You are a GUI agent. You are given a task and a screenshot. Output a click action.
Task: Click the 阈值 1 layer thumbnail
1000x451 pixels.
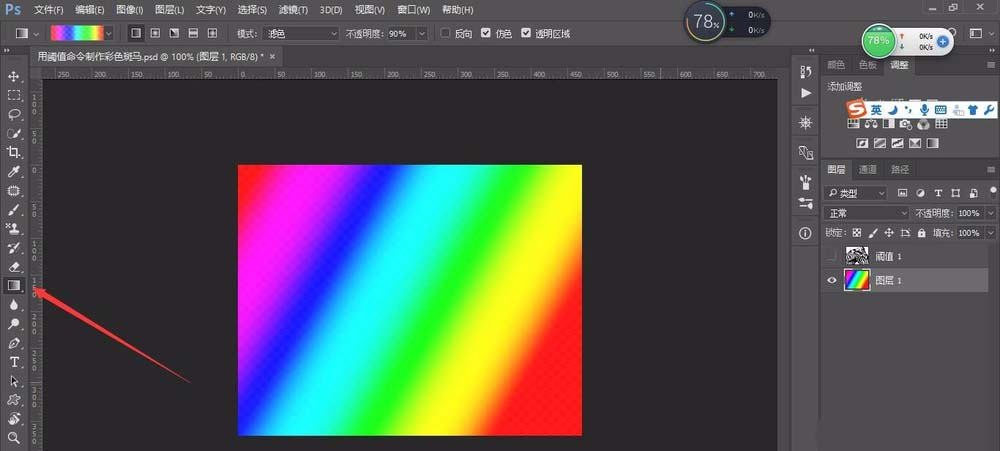(857, 256)
